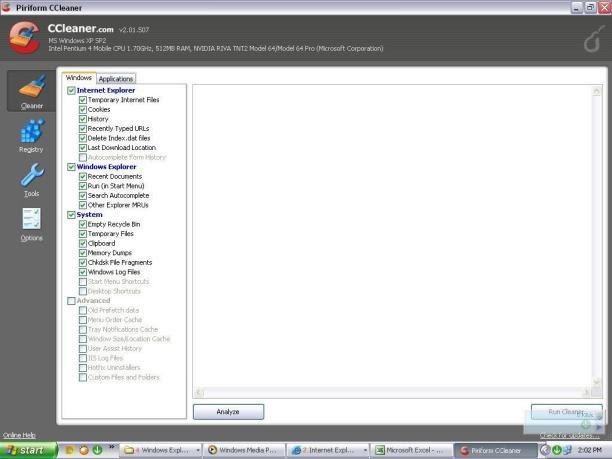This screenshot has height=459, width=612.
Task: Switch to Microsoft Excel taskbar button
Action: (411, 450)
